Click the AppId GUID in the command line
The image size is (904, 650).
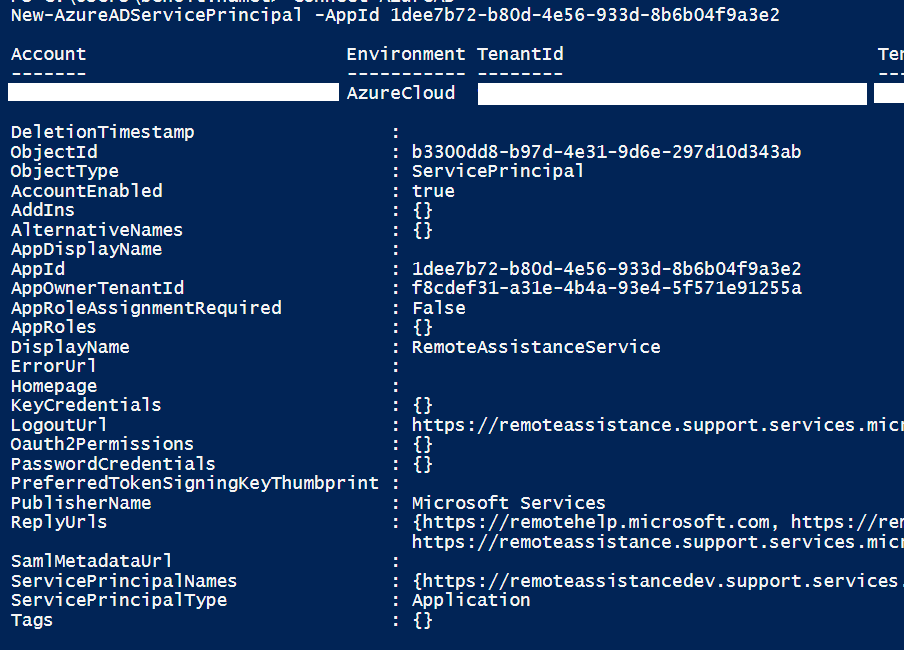[585, 15]
